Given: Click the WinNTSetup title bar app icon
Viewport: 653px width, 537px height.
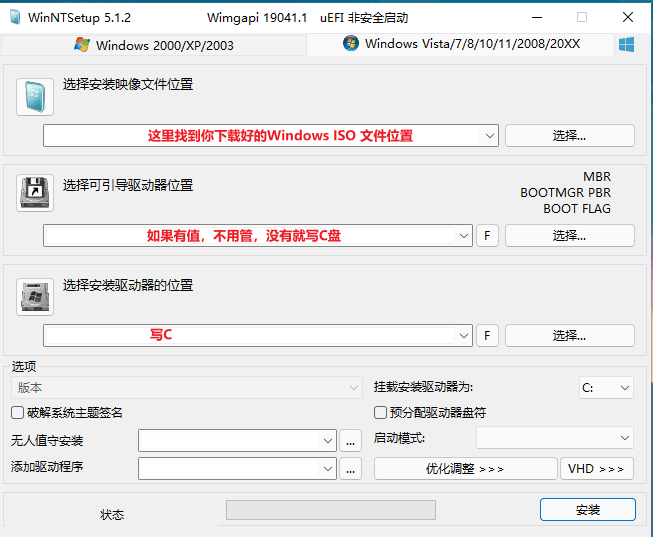Looking at the screenshot, I should point(15,17).
